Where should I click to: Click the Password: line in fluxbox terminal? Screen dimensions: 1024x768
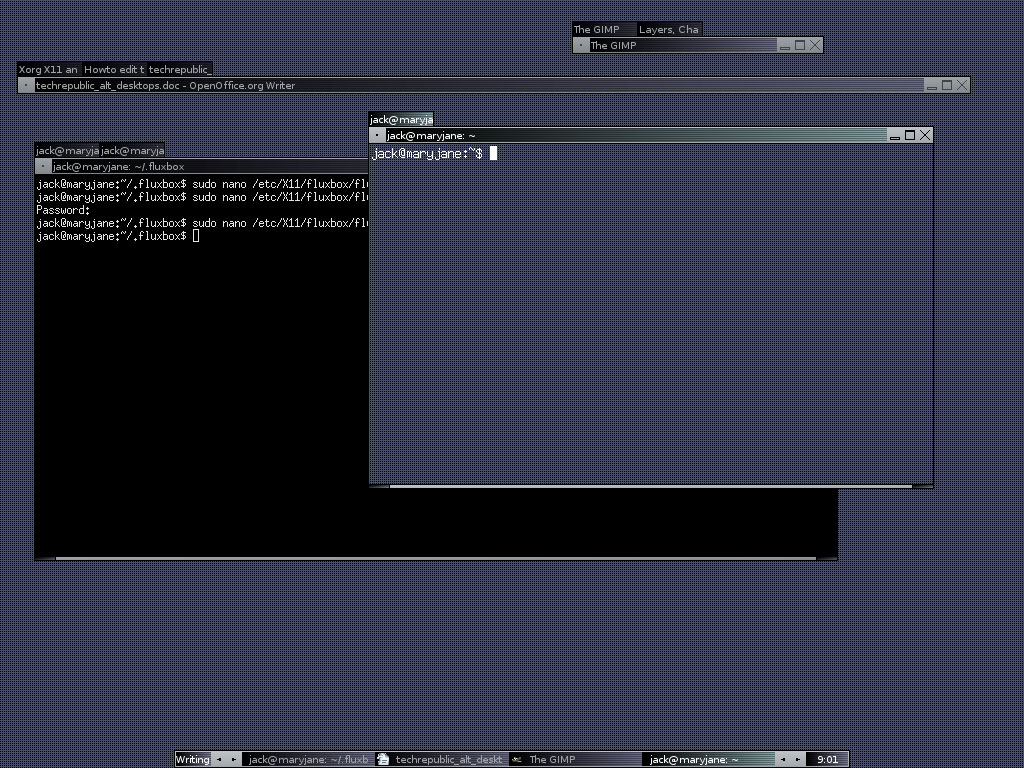[63, 210]
